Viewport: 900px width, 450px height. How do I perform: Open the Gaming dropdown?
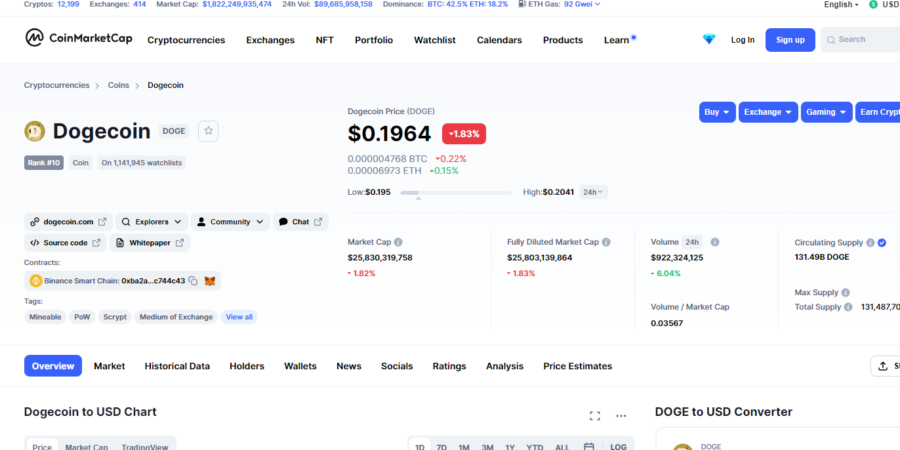(827, 112)
